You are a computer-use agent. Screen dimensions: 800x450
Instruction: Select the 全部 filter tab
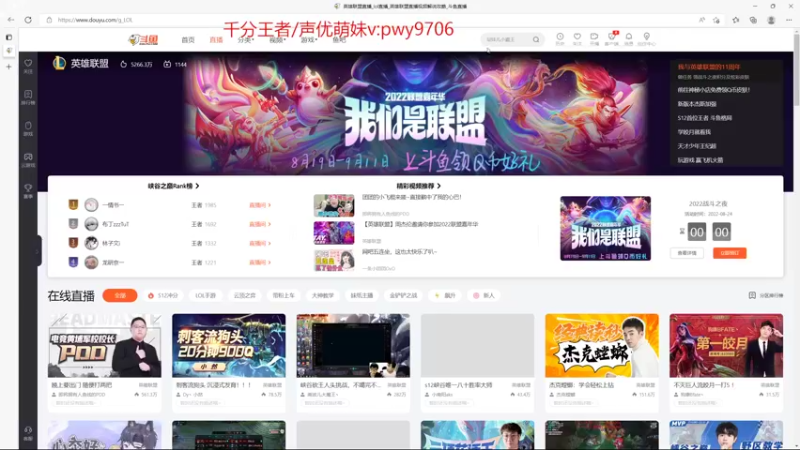pos(120,295)
